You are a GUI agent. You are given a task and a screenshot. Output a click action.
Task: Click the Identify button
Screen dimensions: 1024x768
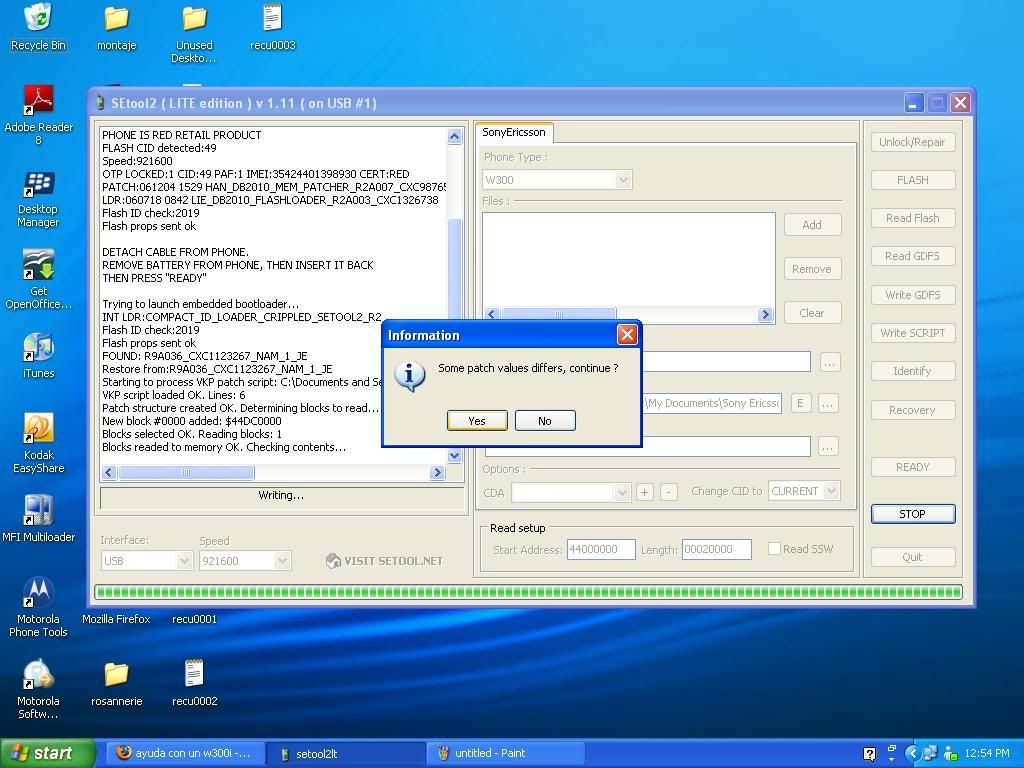coord(912,371)
